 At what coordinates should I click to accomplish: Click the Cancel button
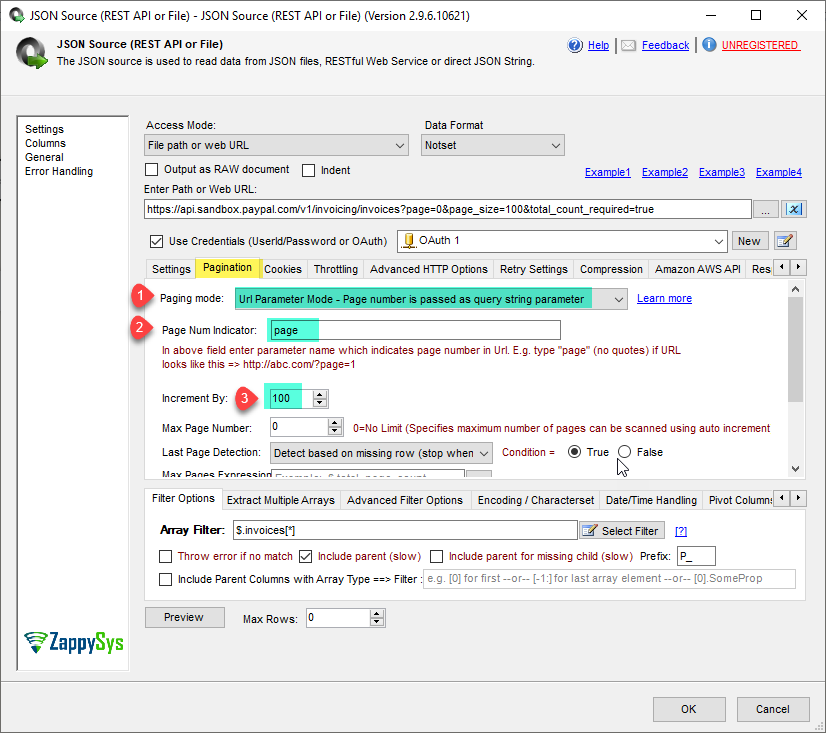tap(773, 709)
